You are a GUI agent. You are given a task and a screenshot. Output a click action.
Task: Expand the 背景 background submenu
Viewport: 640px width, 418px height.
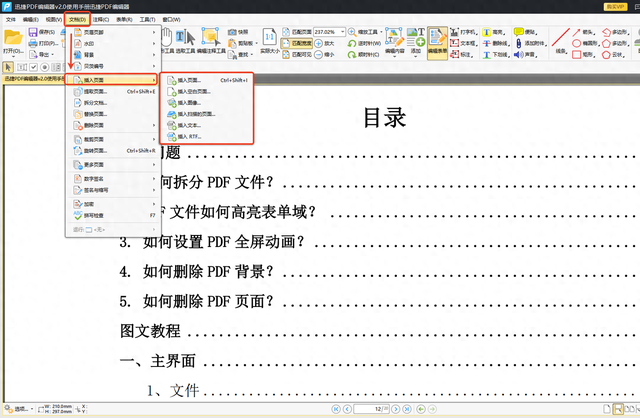114,55
